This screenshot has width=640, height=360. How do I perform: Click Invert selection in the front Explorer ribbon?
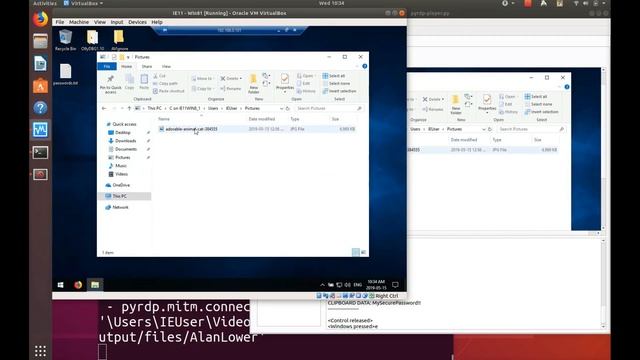click(340, 91)
